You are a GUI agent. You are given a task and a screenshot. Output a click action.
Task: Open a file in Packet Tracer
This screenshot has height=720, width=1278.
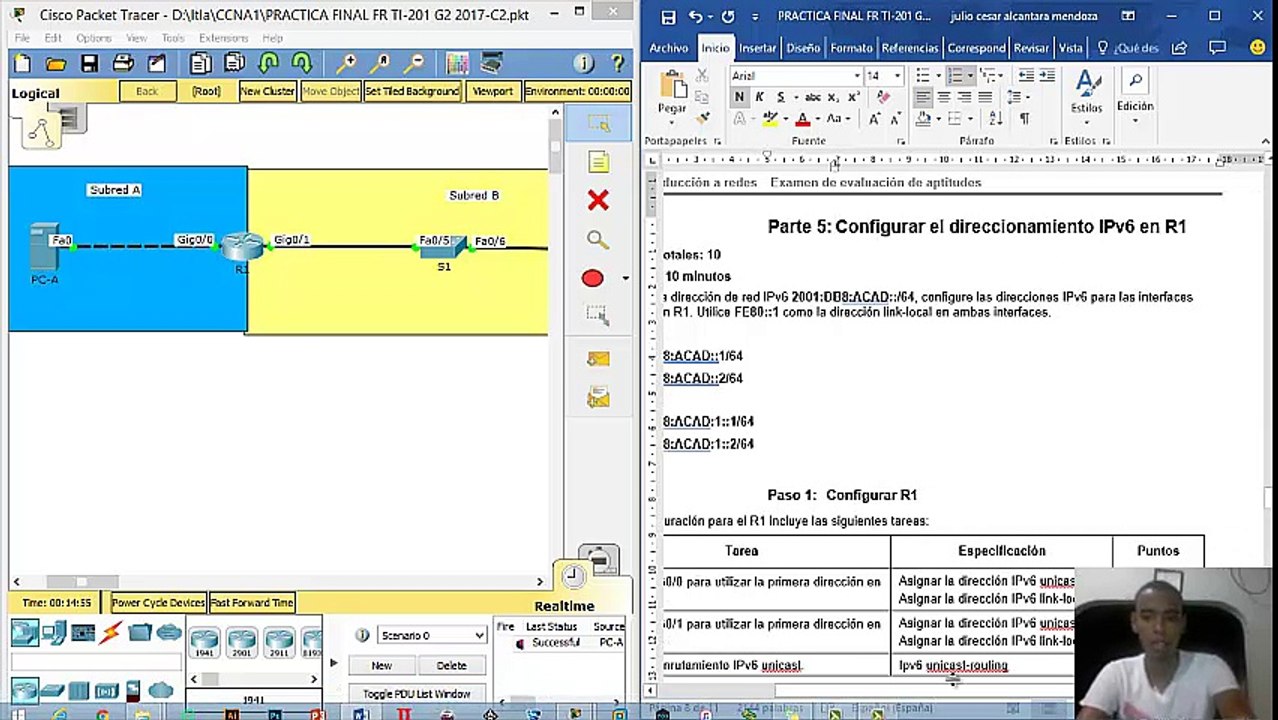point(56,63)
